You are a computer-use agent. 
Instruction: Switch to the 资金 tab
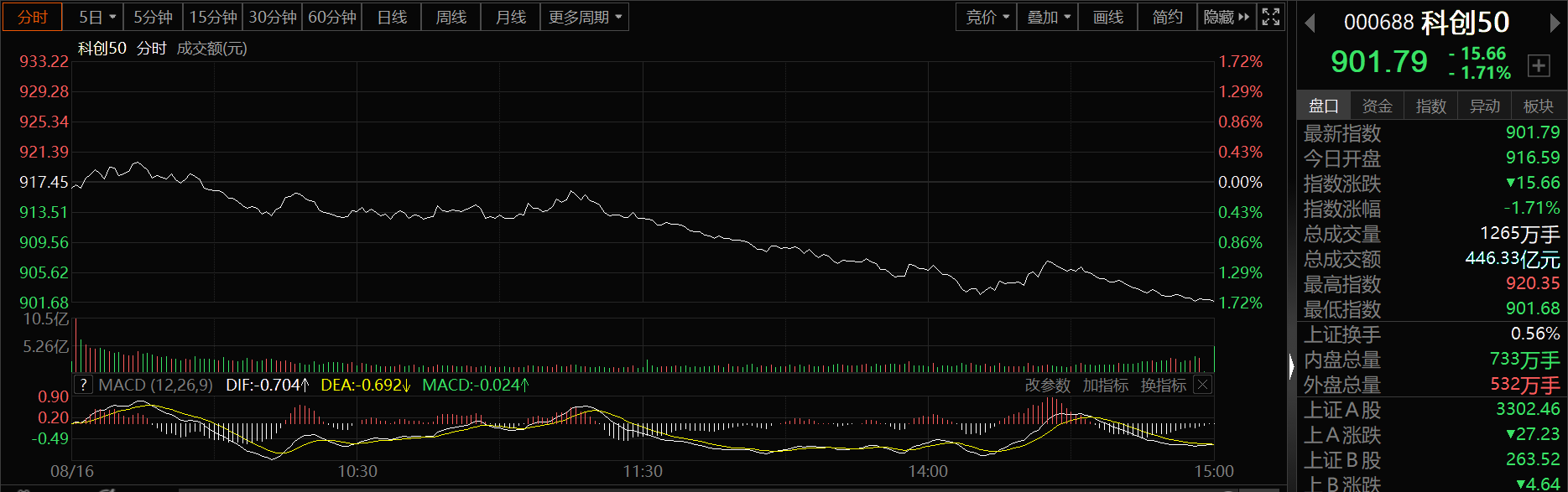point(1378,106)
